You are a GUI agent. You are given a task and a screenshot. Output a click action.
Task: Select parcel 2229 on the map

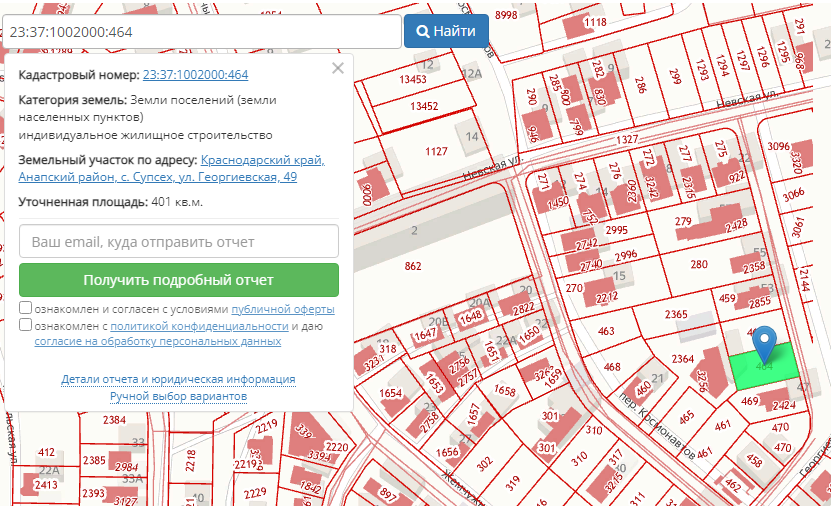tap(255, 493)
